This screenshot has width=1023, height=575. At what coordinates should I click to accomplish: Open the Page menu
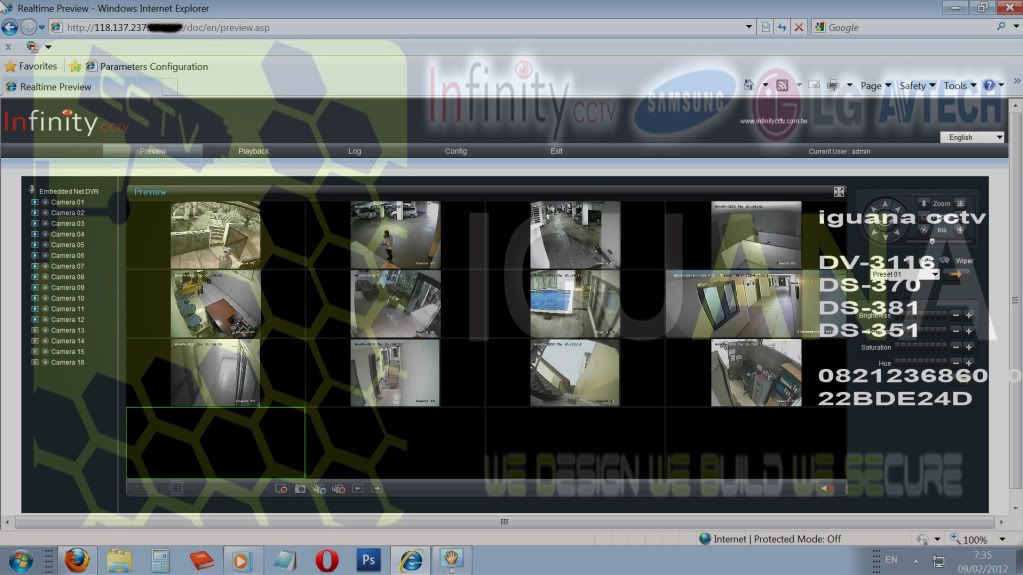coord(875,85)
